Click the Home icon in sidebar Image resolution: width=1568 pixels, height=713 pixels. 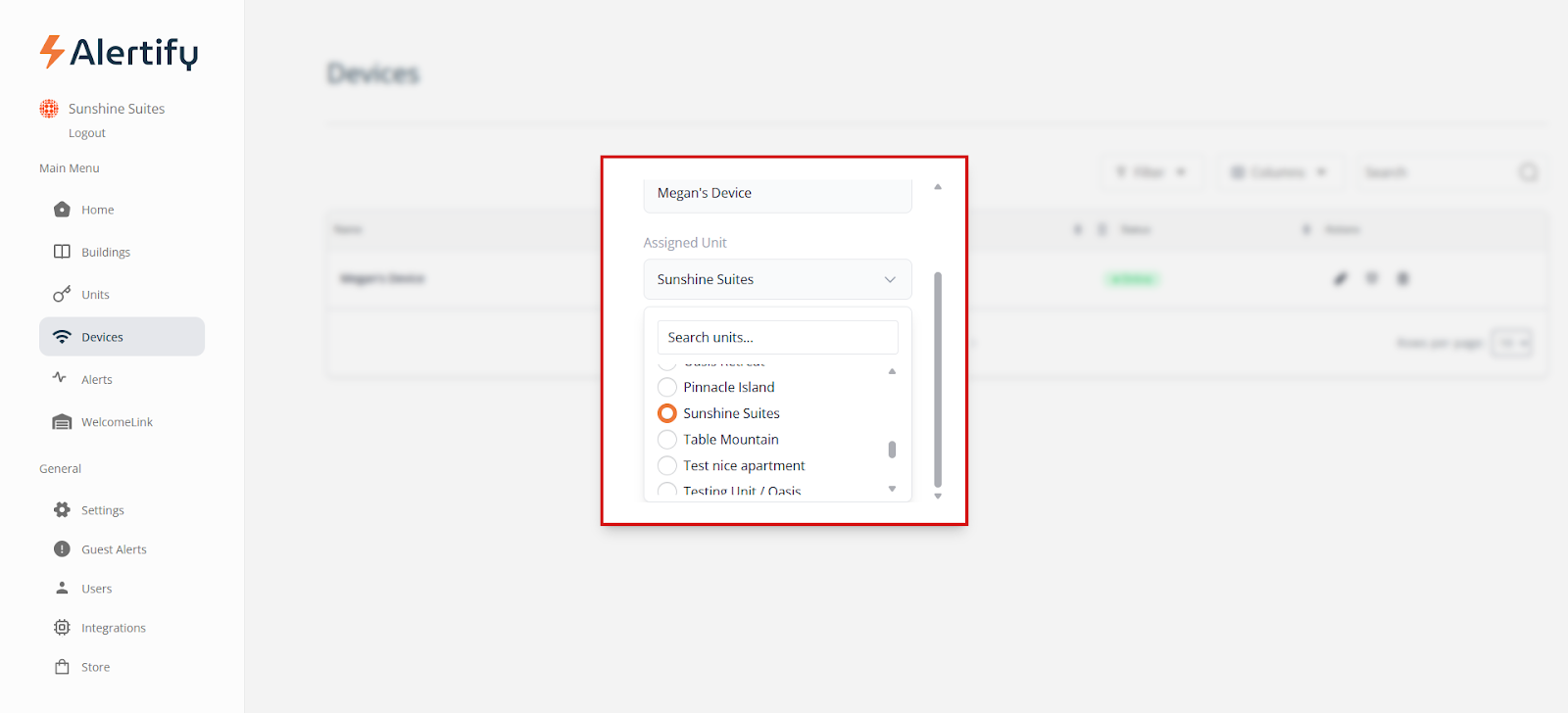pyautogui.click(x=62, y=210)
